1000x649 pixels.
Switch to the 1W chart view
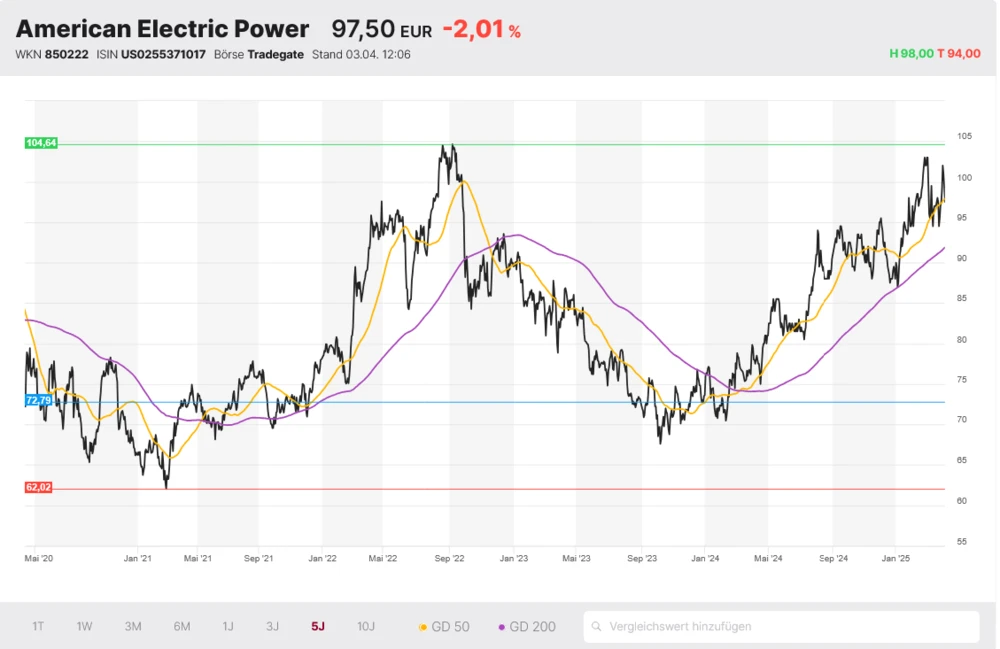84,626
